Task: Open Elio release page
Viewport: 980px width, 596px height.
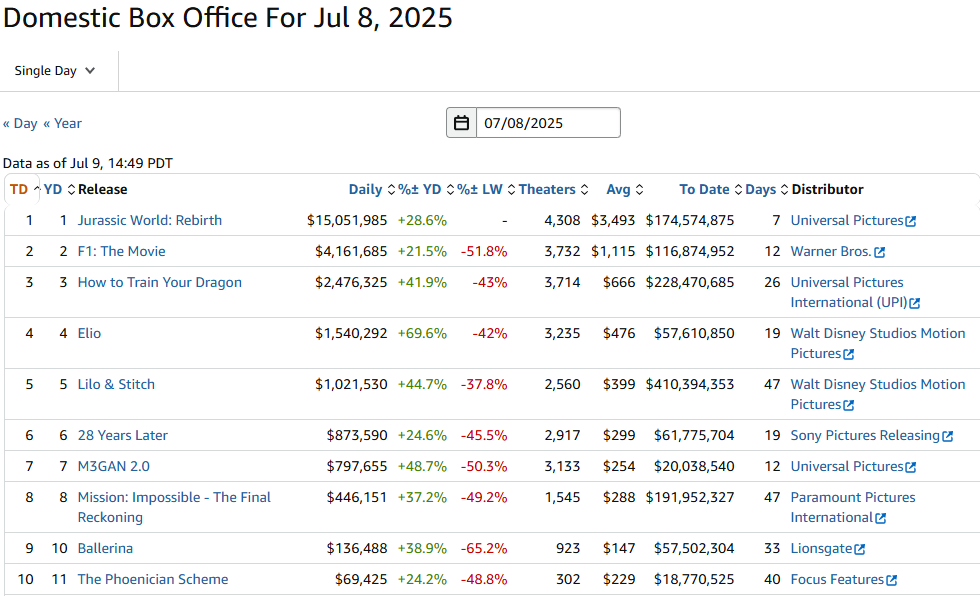Action: tap(89, 334)
